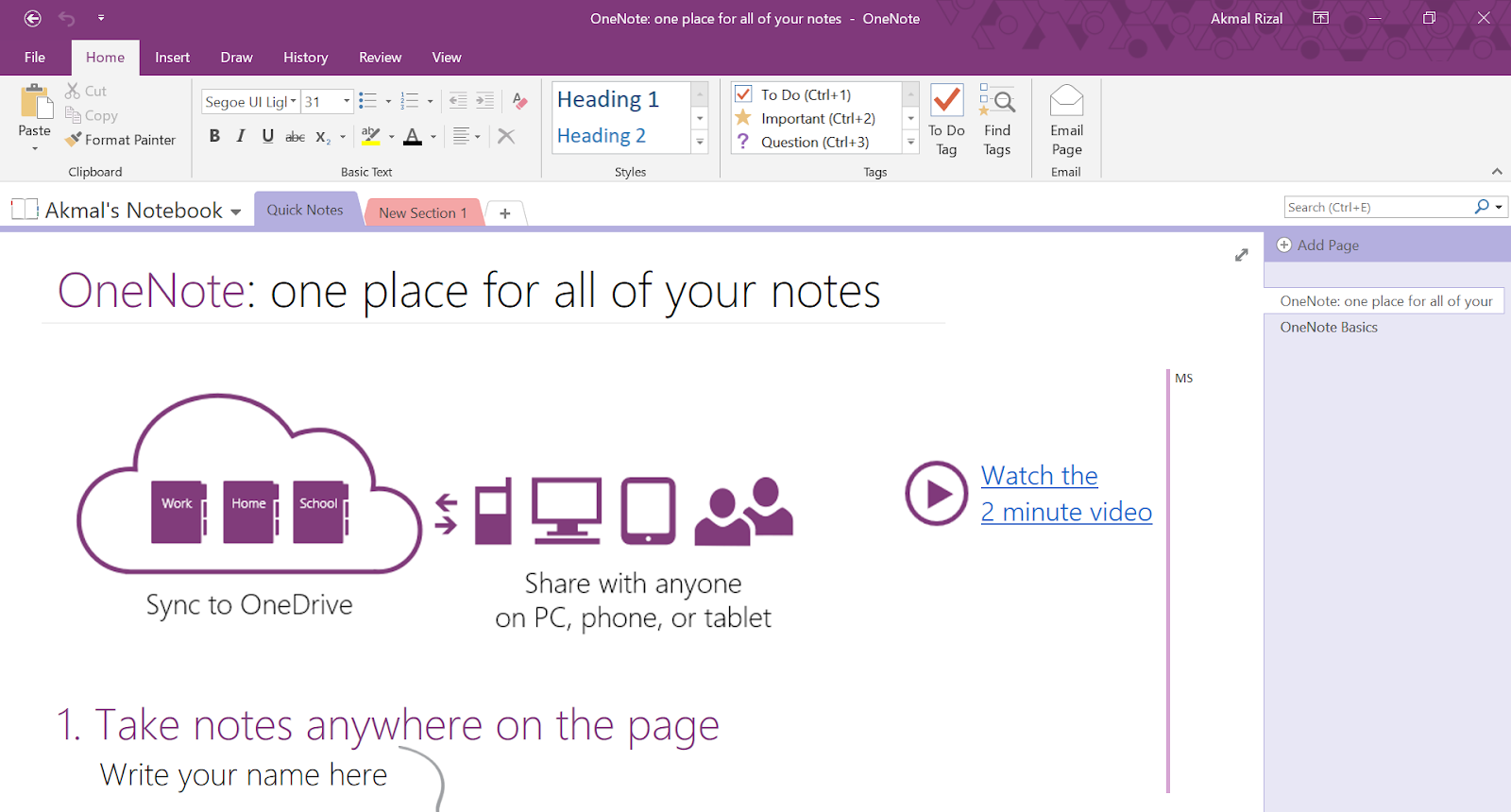
Task: Apply numbered list formatting
Action: pos(409,101)
